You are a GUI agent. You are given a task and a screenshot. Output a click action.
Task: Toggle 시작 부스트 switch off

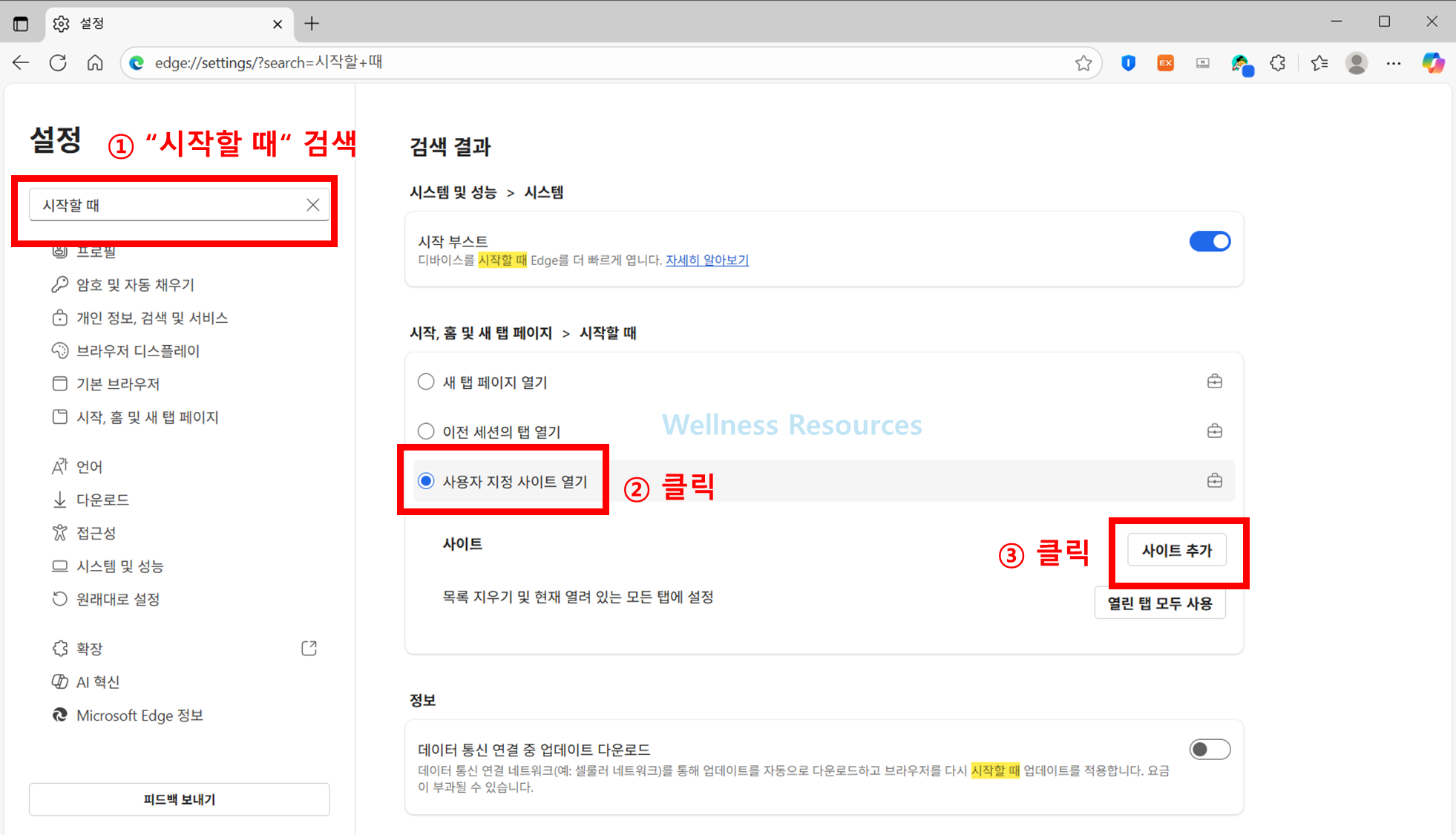coord(1210,241)
